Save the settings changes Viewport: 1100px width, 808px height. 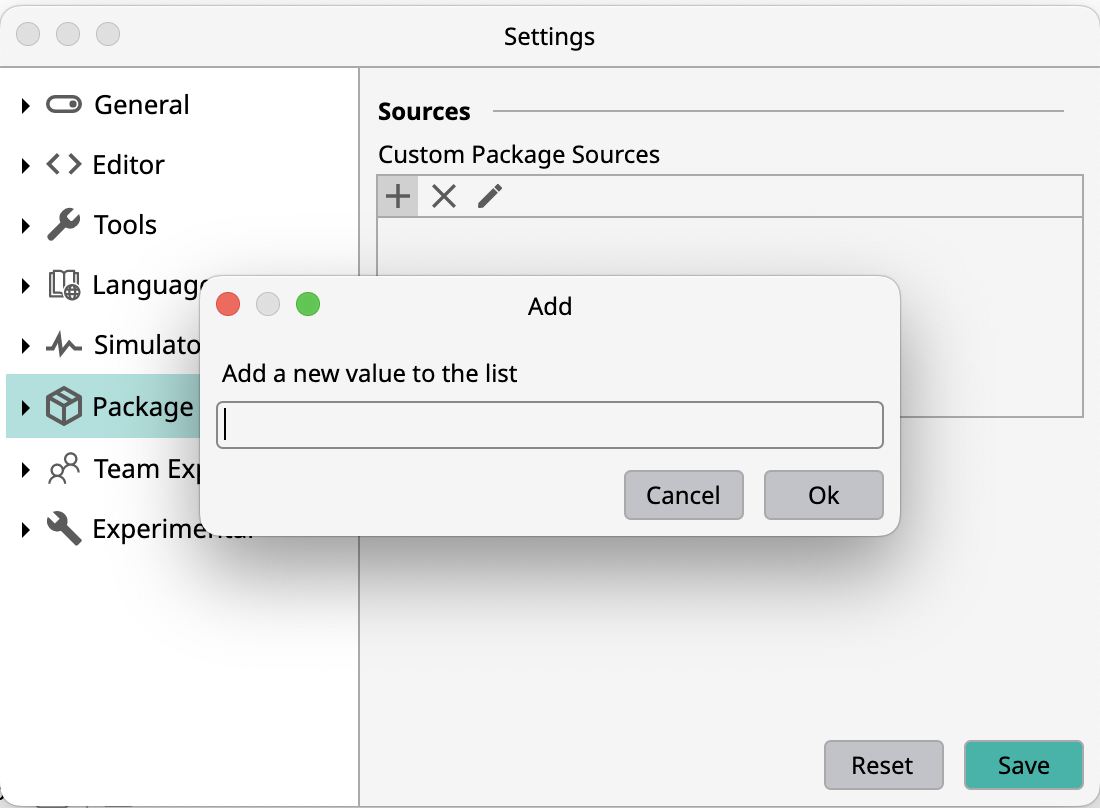[1023, 765]
